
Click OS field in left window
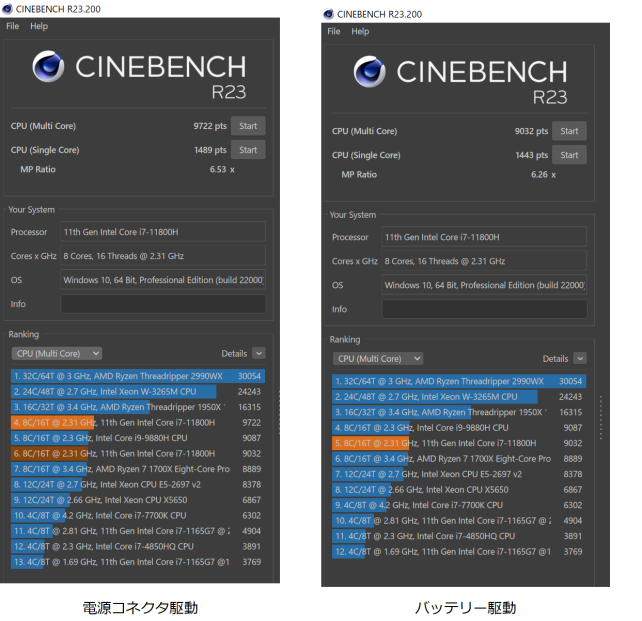(163, 280)
